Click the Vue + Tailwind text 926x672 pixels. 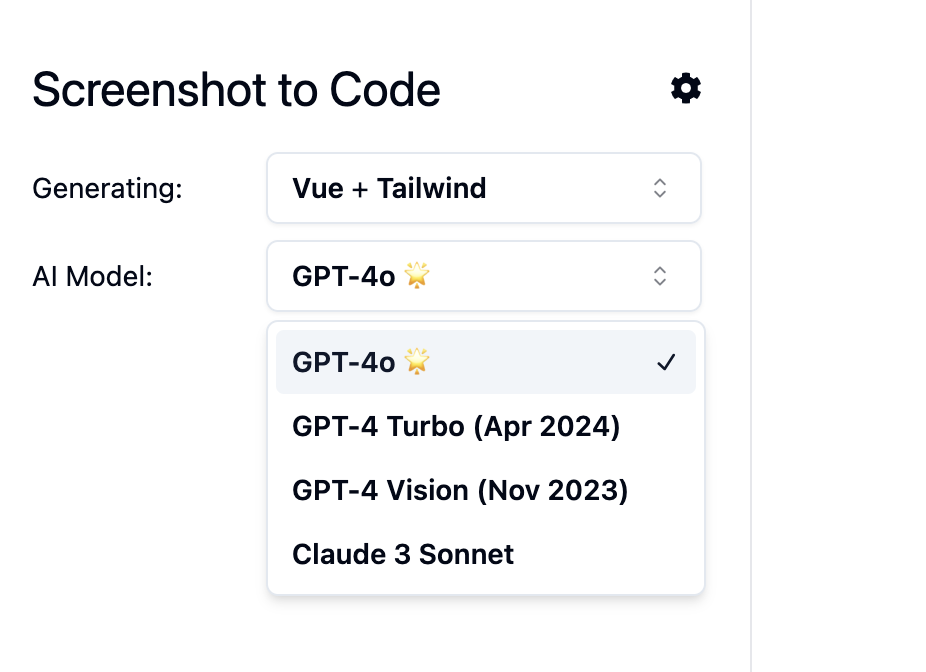coord(389,188)
